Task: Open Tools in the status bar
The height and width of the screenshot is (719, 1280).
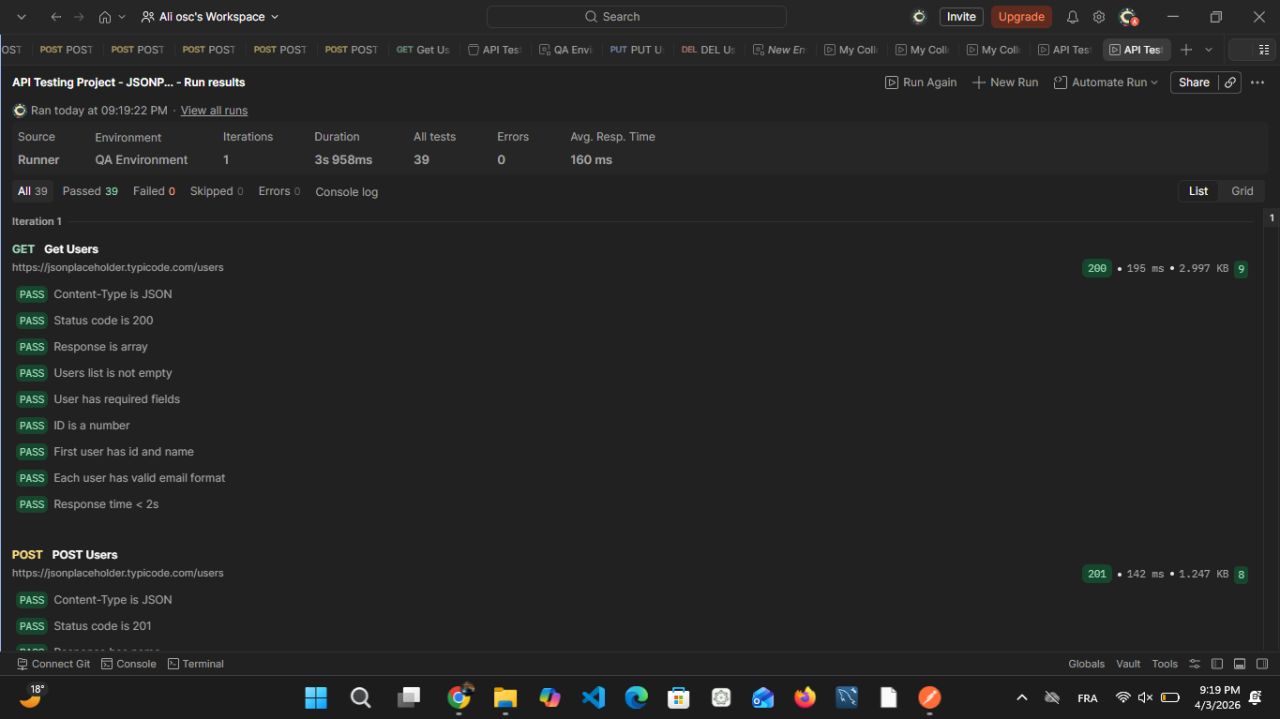Action: pyautogui.click(x=1165, y=664)
